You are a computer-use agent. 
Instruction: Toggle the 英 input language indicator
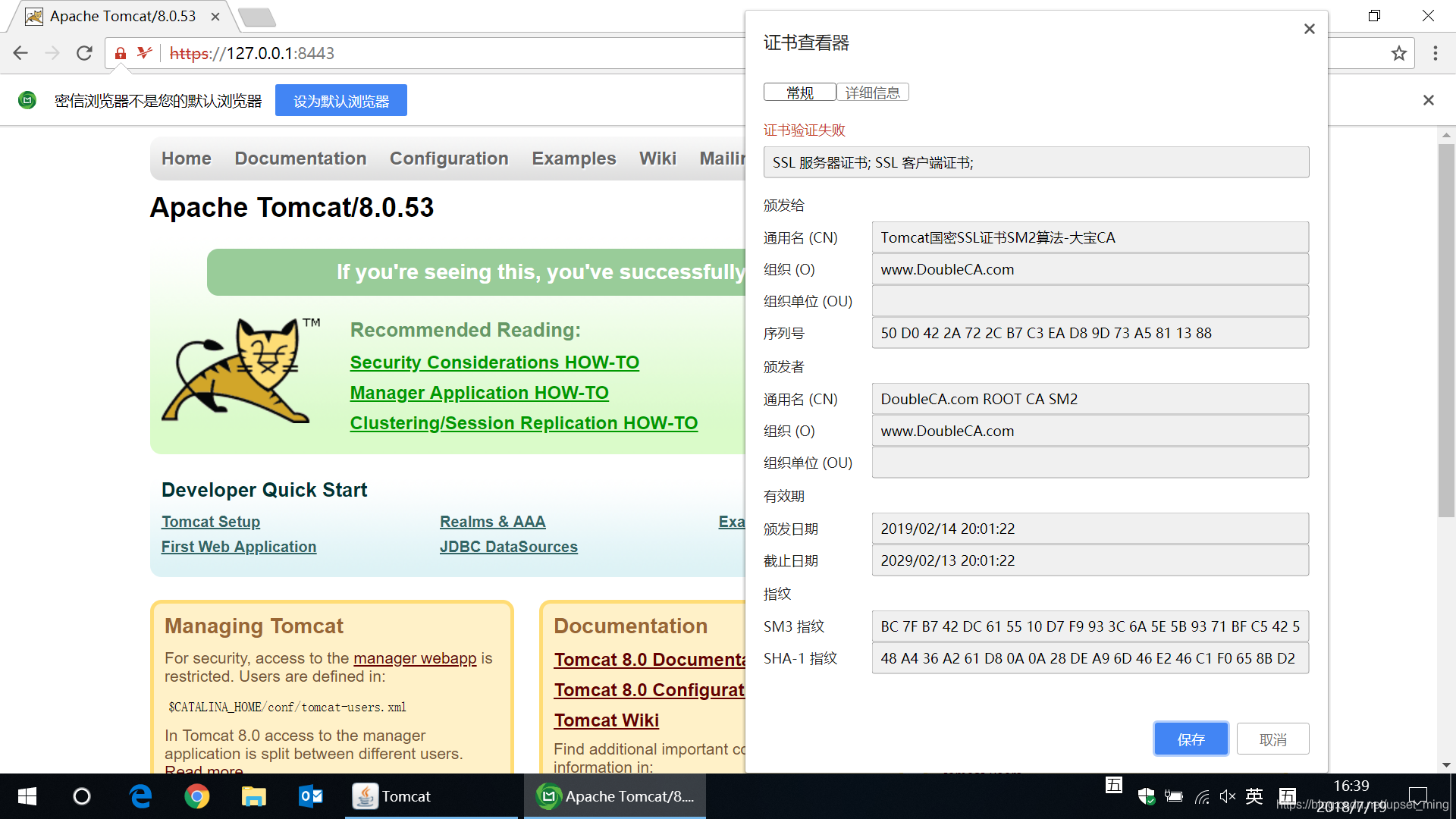pyautogui.click(x=1254, y=796)
